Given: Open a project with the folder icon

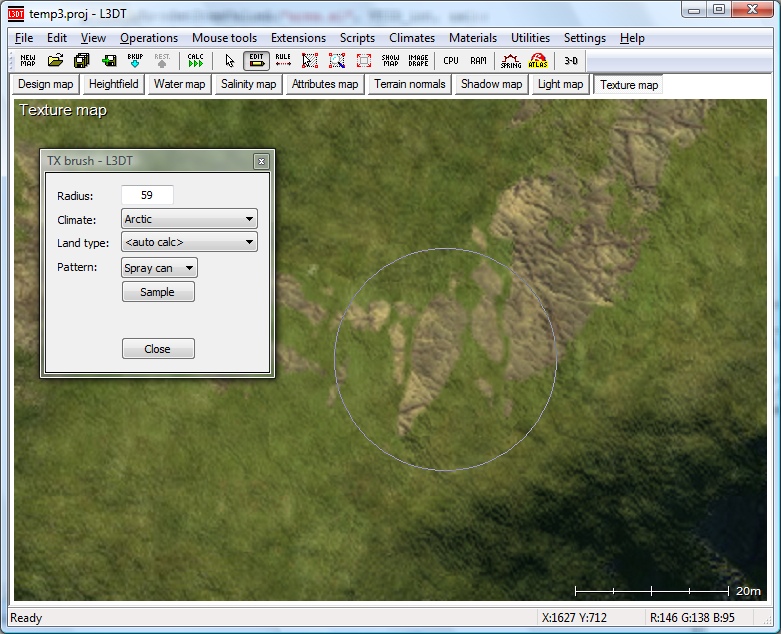Looking at the screenshot, I should click(55, 61).
